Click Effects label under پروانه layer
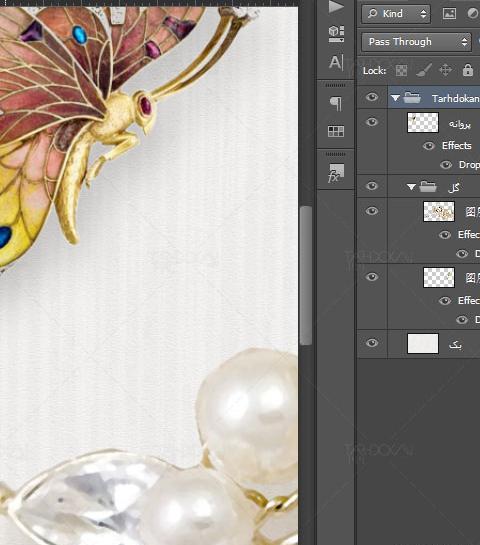Screen dimensions: 480x545 pyautogui.click(x=457, y=146)
